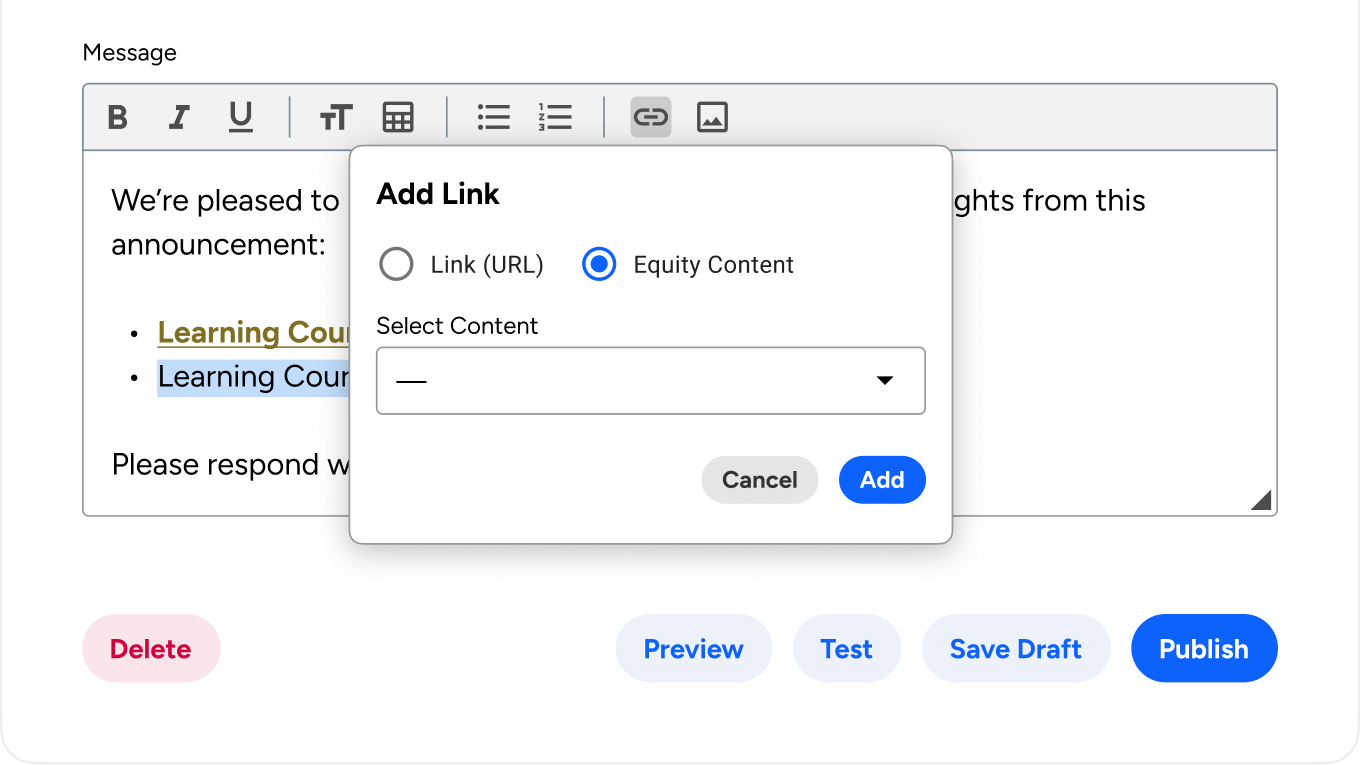This screenshot has width=1360, height=765.
Task: Click the message editor resize handle
Action: tap(1262, 500)
